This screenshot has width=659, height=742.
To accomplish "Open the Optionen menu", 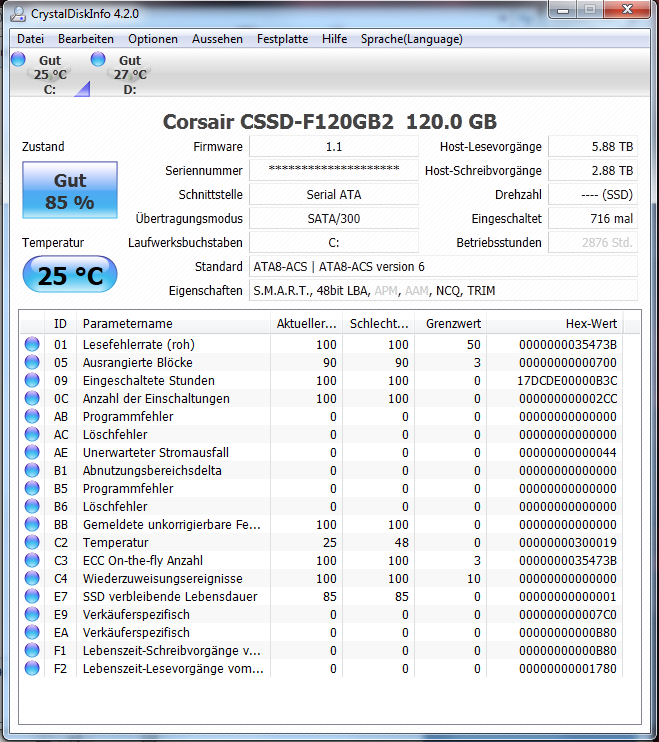I will click(153, 39).
